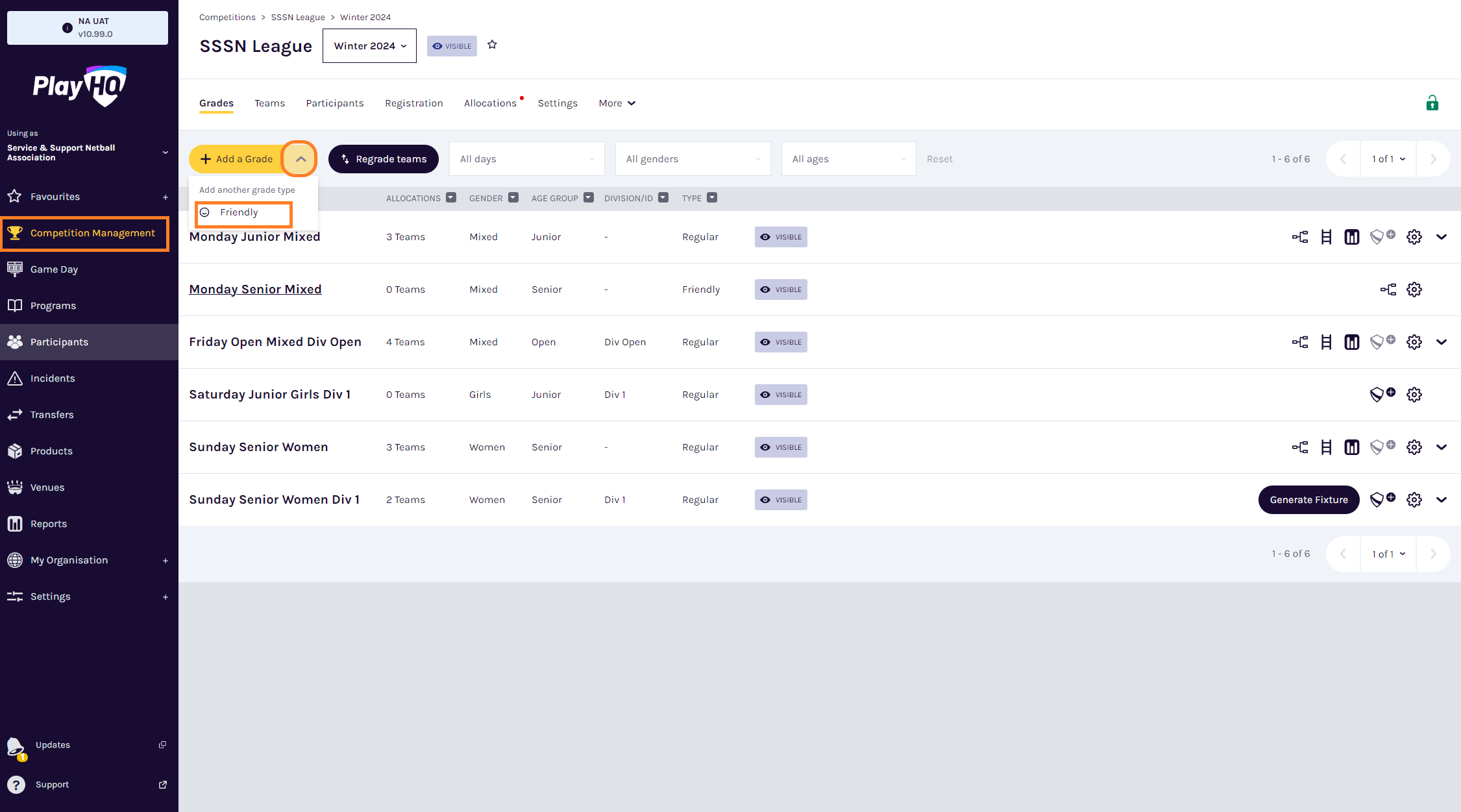Viewport: 1461px width, 812px height.
Task: Open fixture tree icon for Sunday Senior Women
Action: point(1299,447)
